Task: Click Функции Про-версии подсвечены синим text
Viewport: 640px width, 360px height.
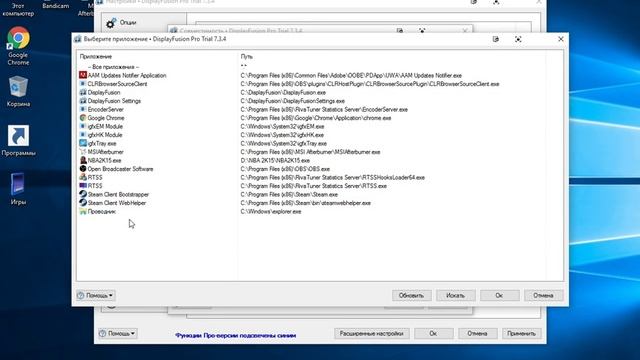Action: [x=236, y=336]
